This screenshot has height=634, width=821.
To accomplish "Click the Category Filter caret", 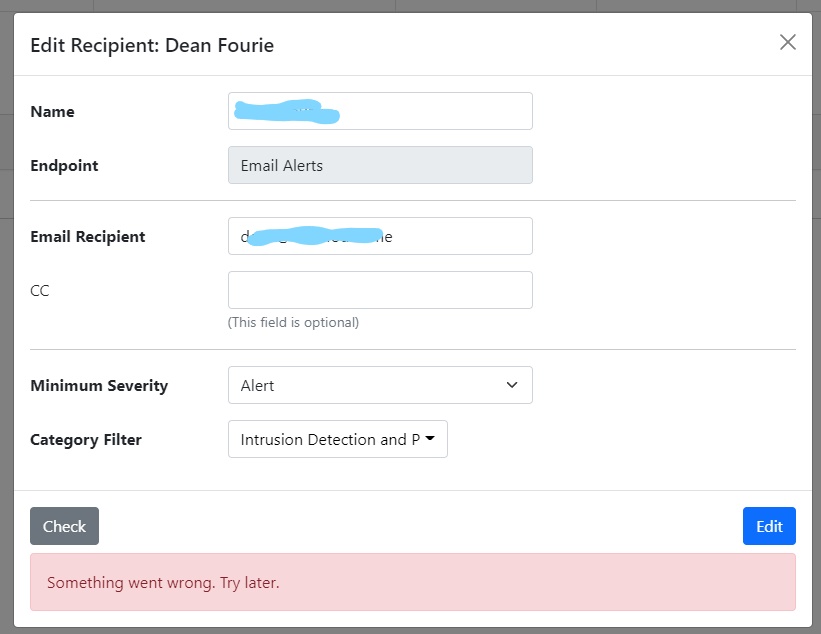I will click(x=432, y=439).
